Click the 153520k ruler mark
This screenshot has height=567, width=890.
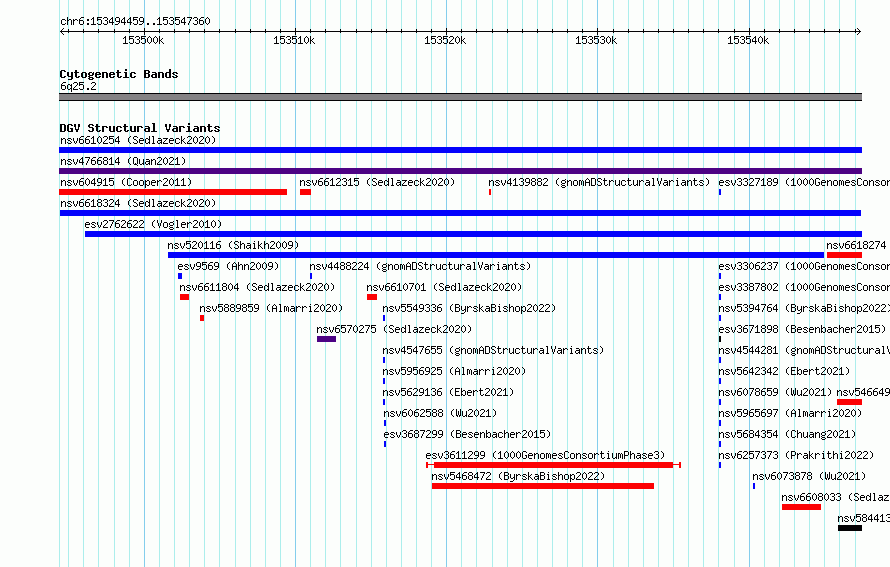point(445,40)
